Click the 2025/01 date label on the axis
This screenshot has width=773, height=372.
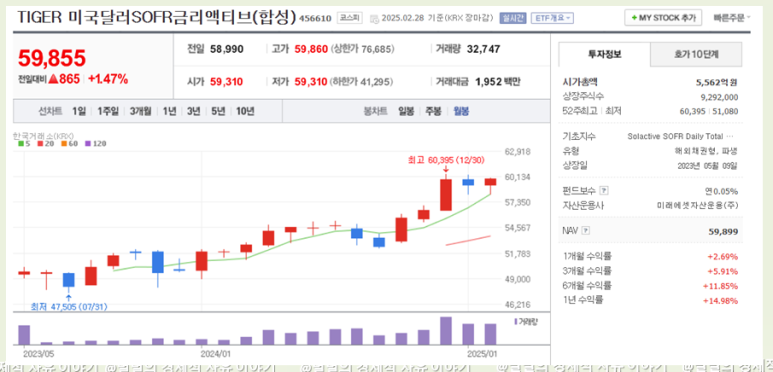tap(482, 353)
